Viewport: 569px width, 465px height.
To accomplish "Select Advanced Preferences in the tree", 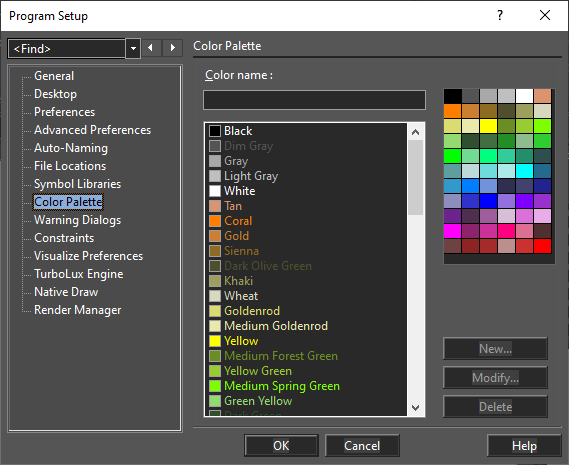I will (x=92, y=130).
